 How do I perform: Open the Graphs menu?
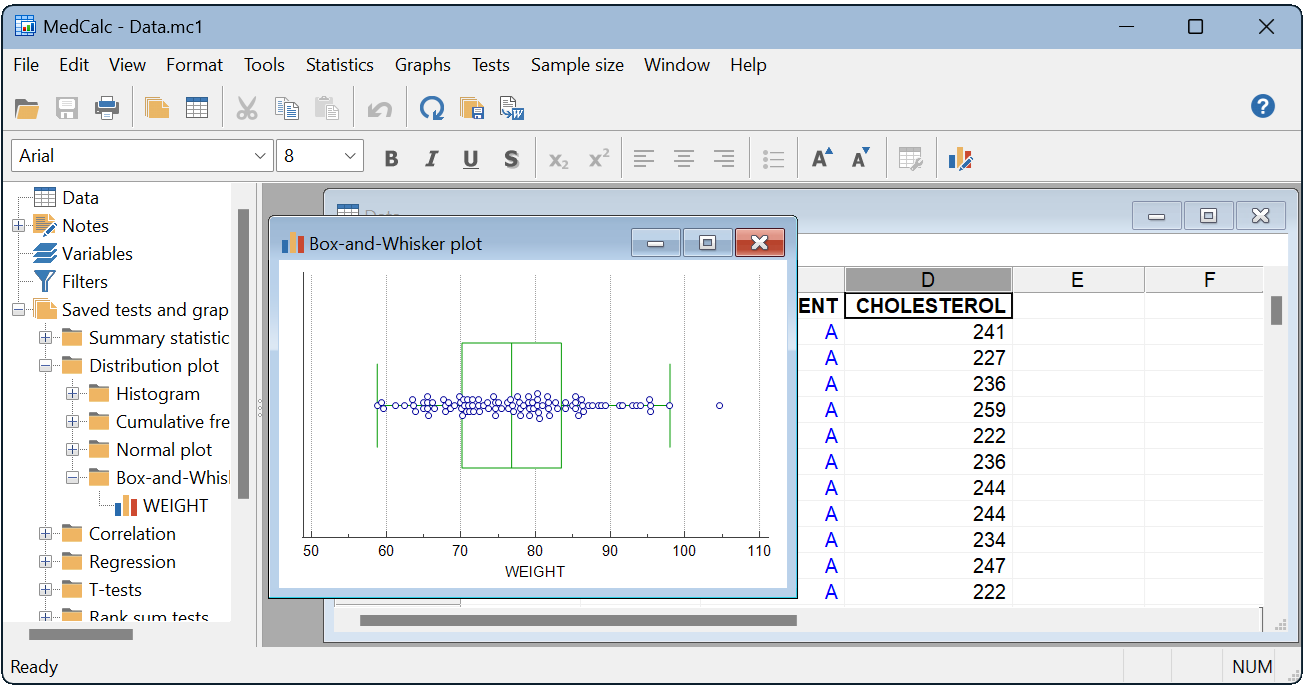click(x=423, y=65)
